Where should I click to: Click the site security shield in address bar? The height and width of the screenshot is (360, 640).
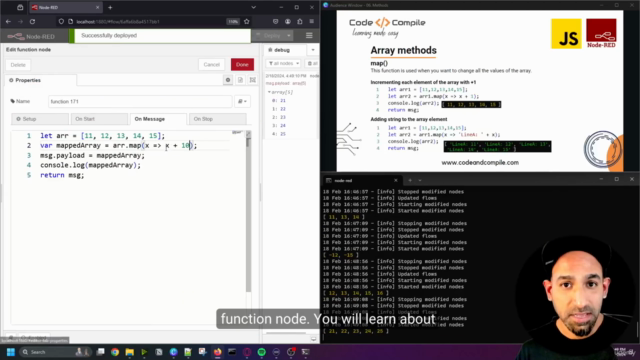61,22
